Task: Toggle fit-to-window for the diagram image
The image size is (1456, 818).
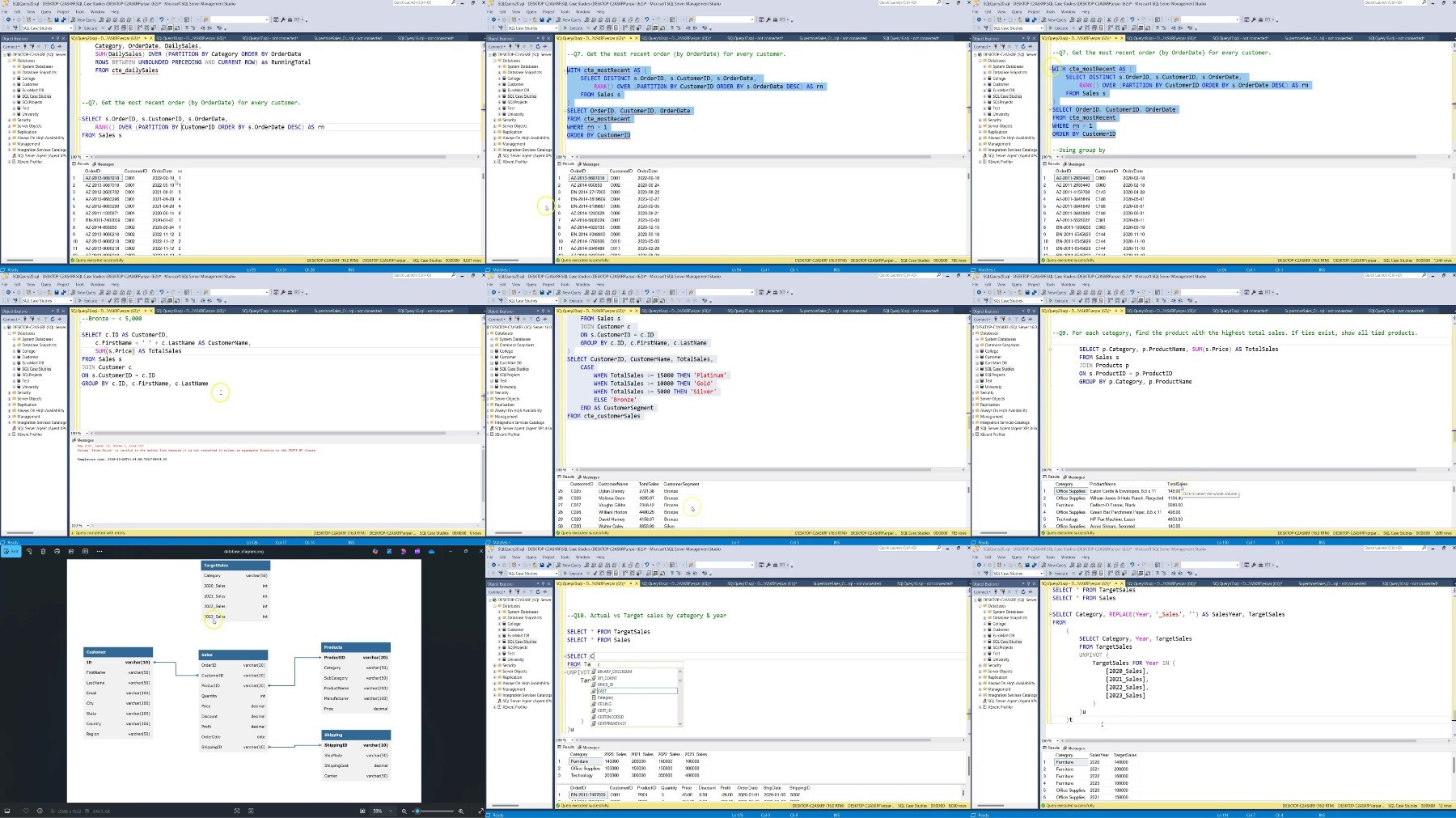Action: [x=362, y=811]
